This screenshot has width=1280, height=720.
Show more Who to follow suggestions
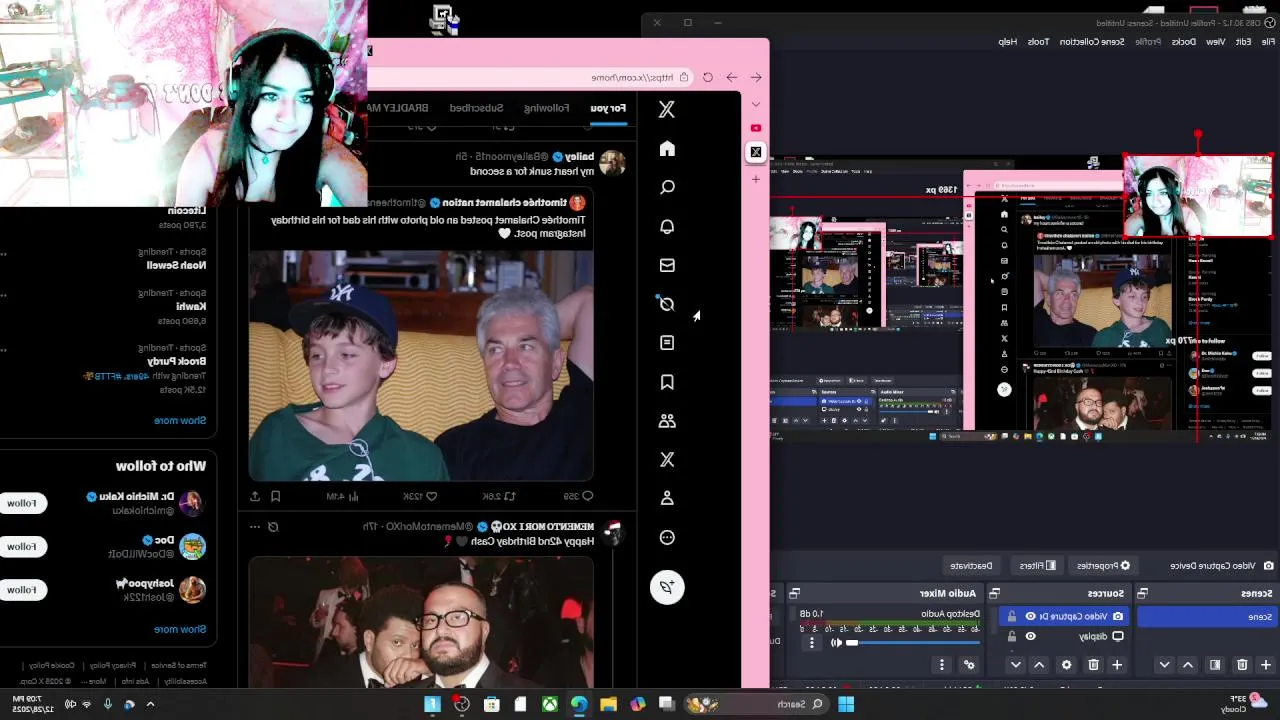click(180, 629)
